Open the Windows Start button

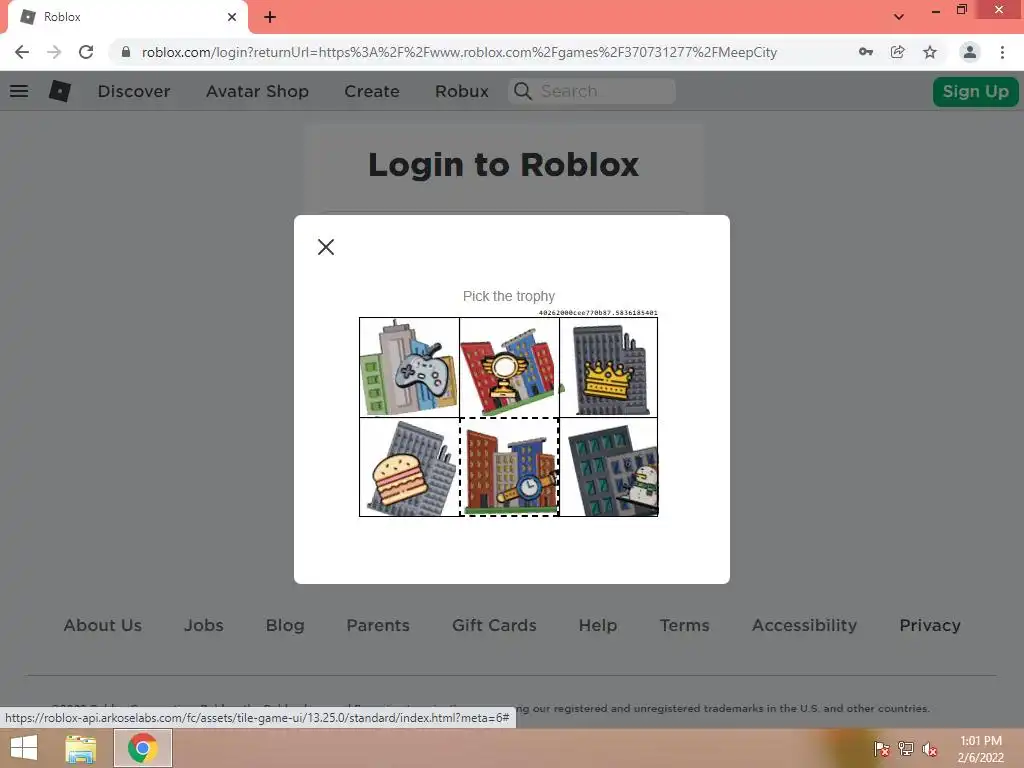(x=24, y=748)
